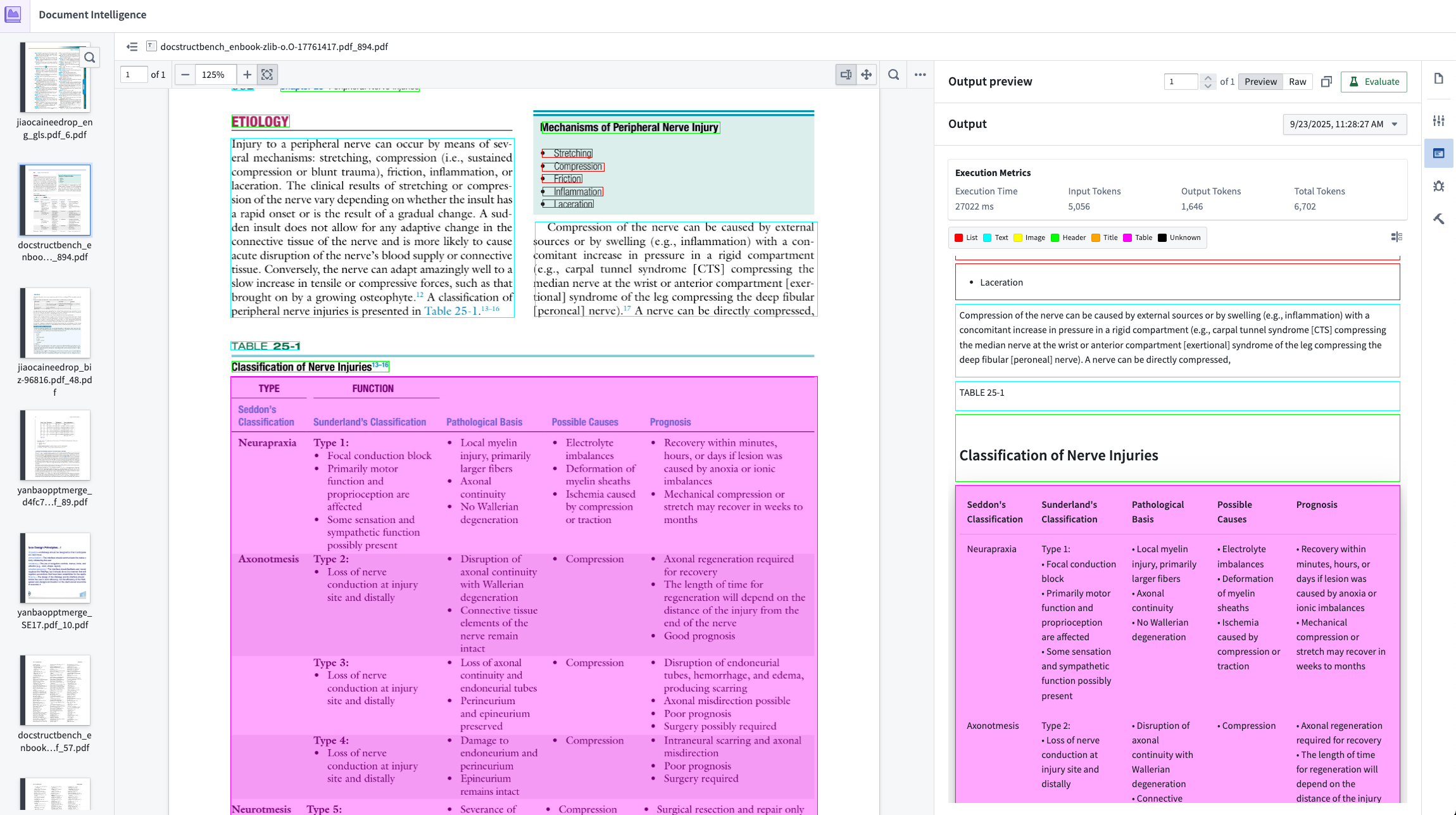Open the debug panel in the right sidebar

coord(1439,186)
